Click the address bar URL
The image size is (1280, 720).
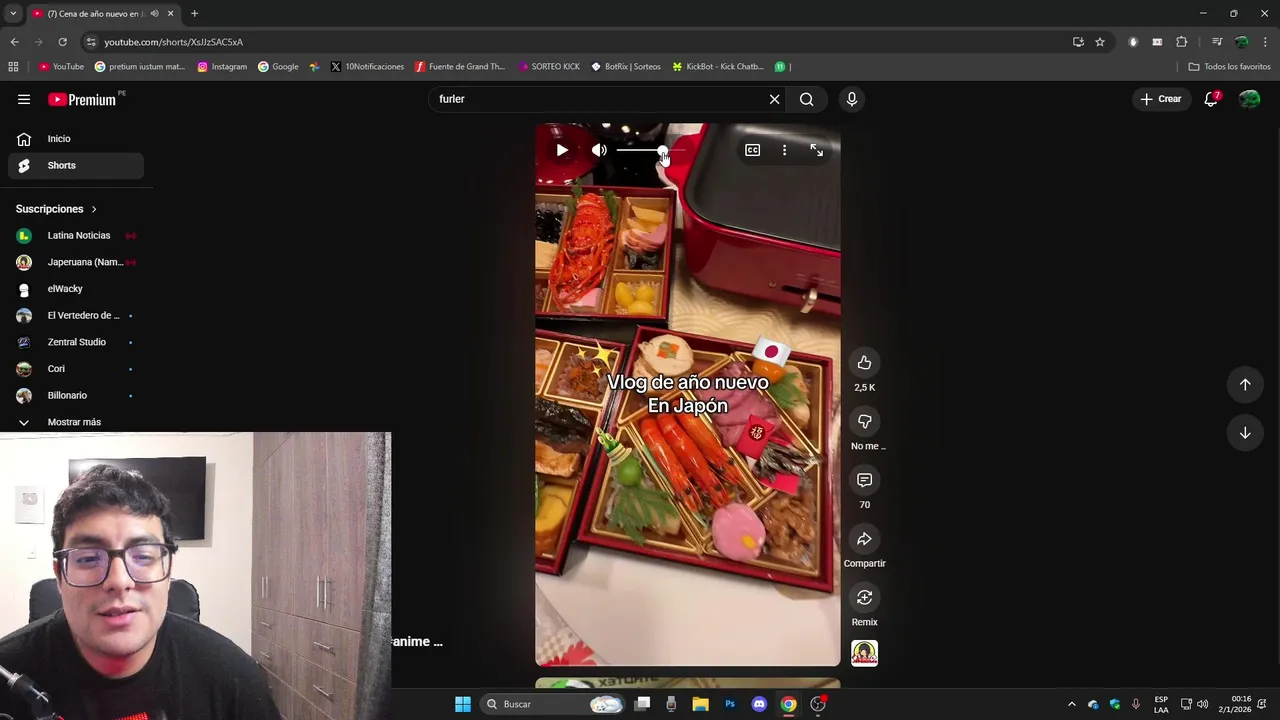174,42
